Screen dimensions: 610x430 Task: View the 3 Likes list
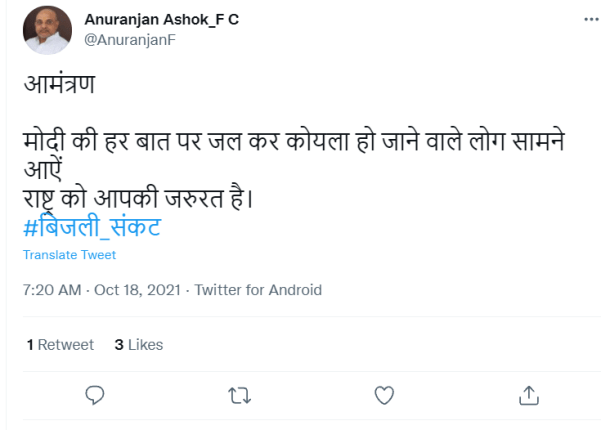coord(138,345)
